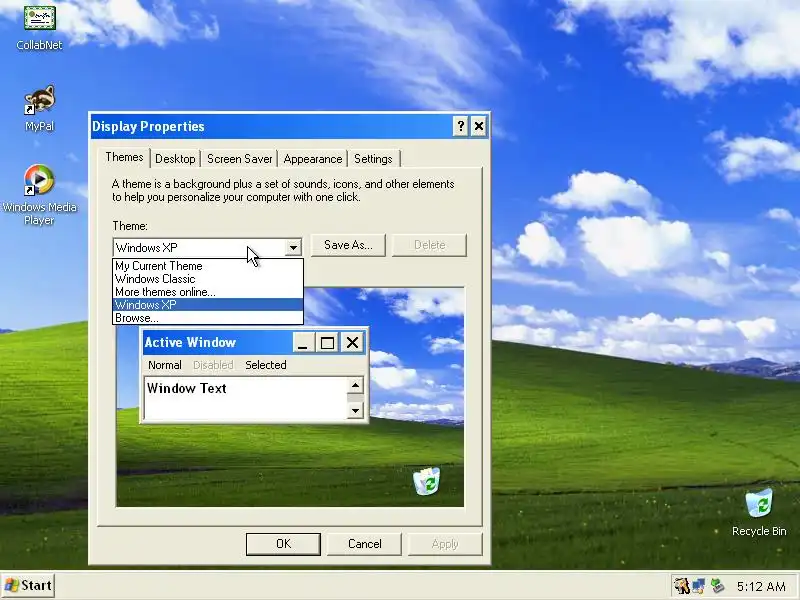This screenshot has height=600, width=800.
Task: Choose My Current Theme from the list
Action: tap(208, 266)
